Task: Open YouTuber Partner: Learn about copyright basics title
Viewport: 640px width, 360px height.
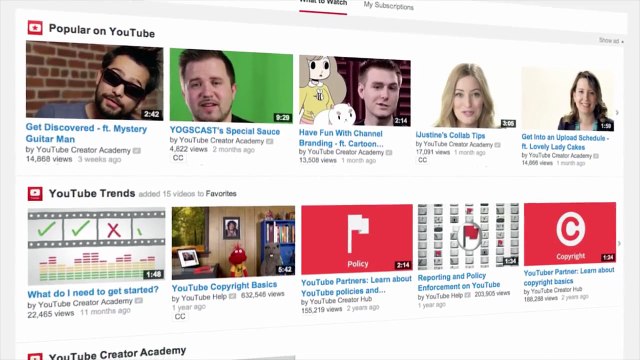Action: (x=569, y=276)
